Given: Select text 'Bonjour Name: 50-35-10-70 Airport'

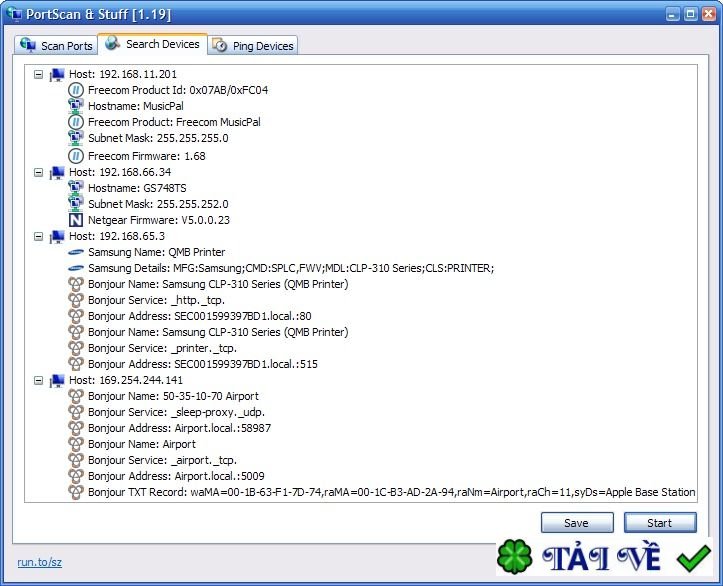Looking at the screenshot, I should (173, 396).
